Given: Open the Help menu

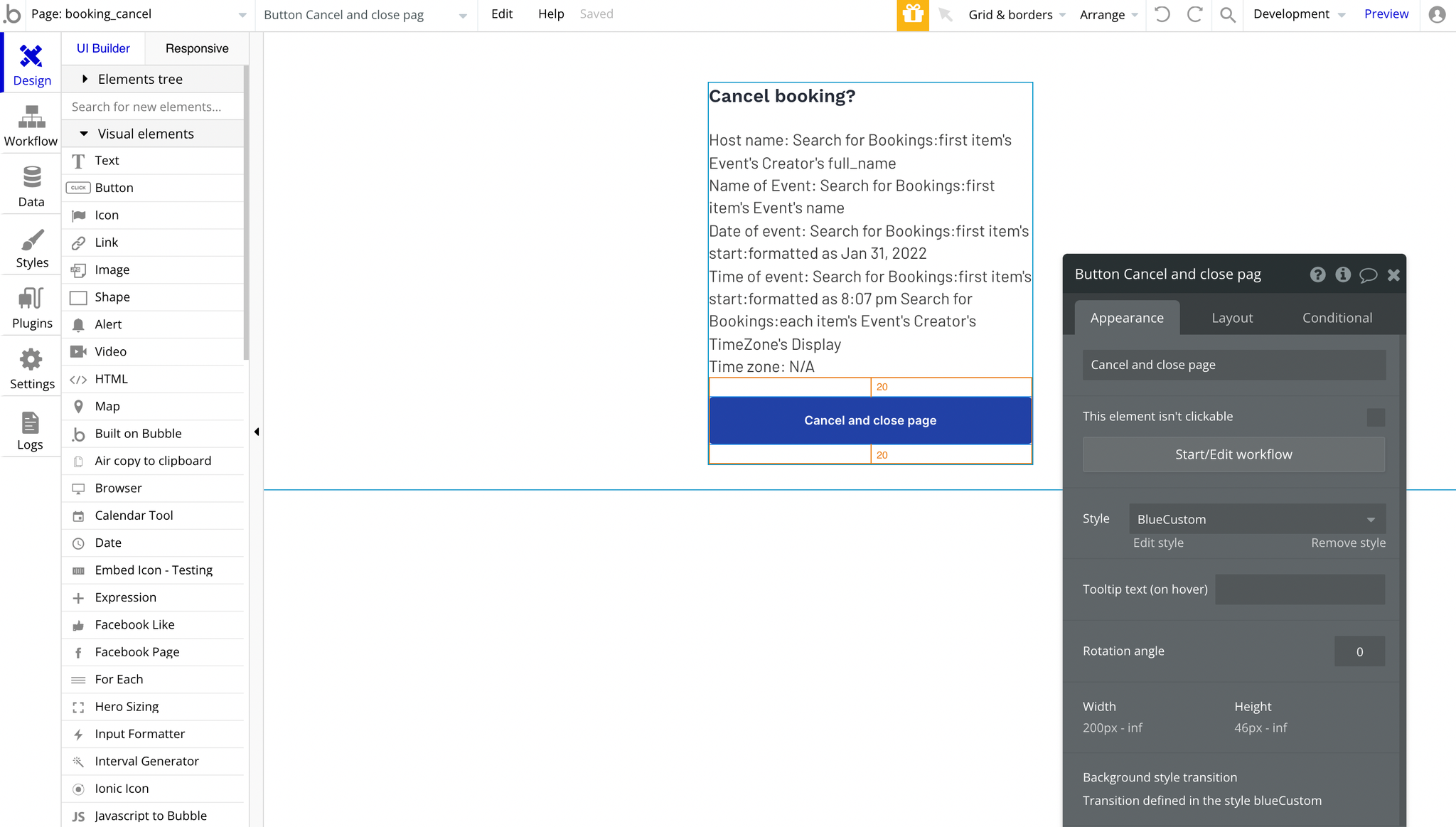Looking at the screenshot, I should coord(551,14).
